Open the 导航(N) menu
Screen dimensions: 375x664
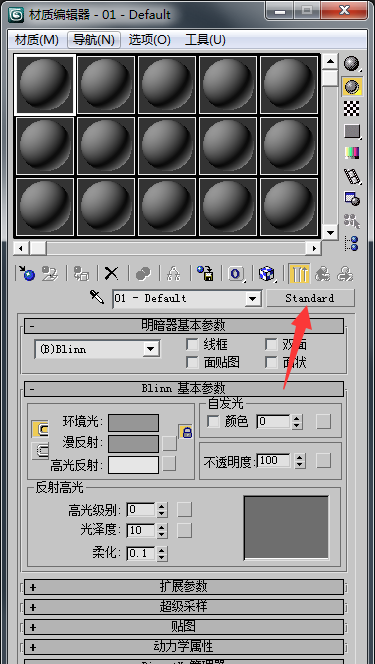point(94,40)
